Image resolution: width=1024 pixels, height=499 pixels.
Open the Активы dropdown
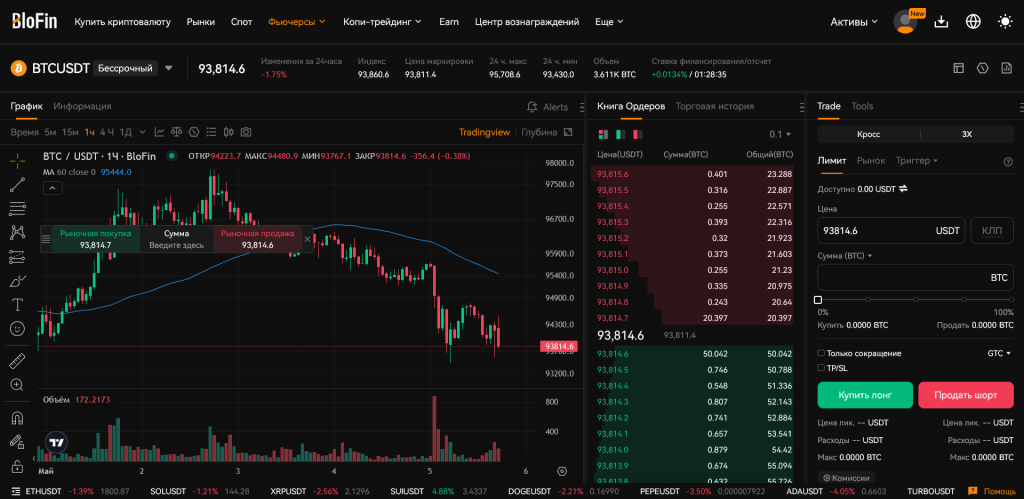854,22
